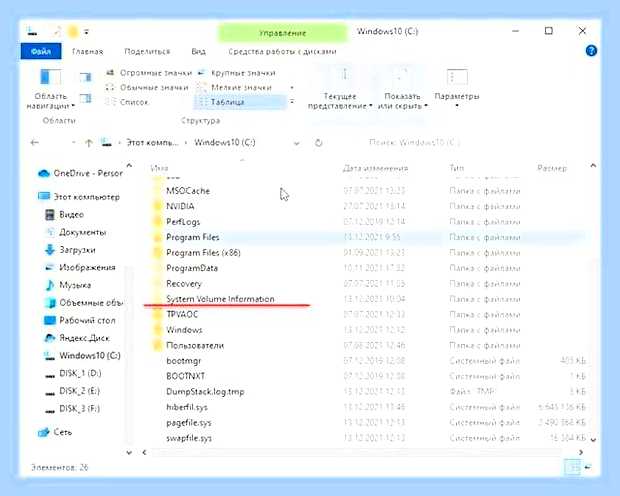Sort by Размер column header

pyautogui.click(x=552, y=168)
